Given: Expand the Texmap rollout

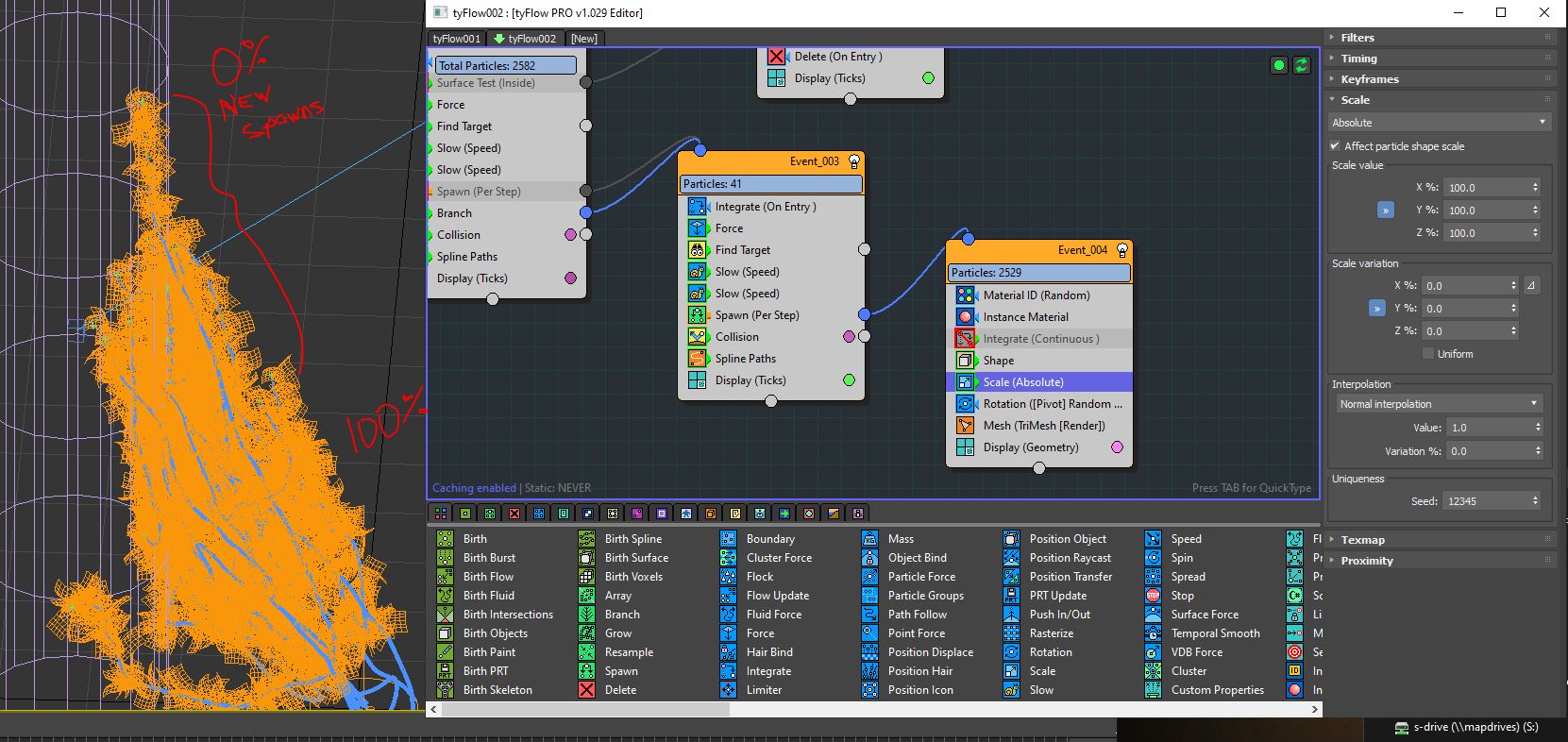Looking at the screenshot, I should point(1440,540).
